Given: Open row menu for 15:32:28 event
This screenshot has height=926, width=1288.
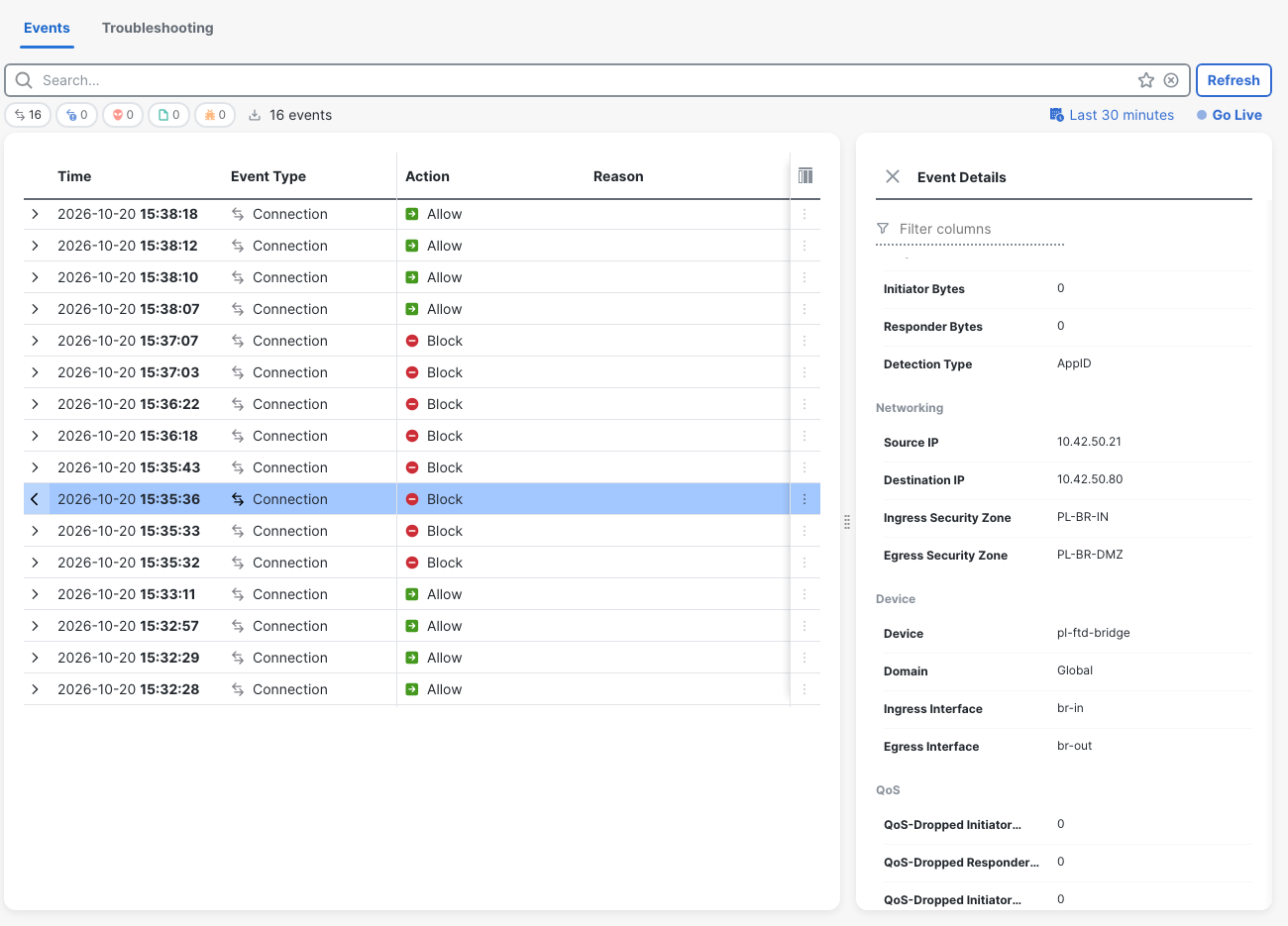Looking at the screenshot, I should [805, 689].
